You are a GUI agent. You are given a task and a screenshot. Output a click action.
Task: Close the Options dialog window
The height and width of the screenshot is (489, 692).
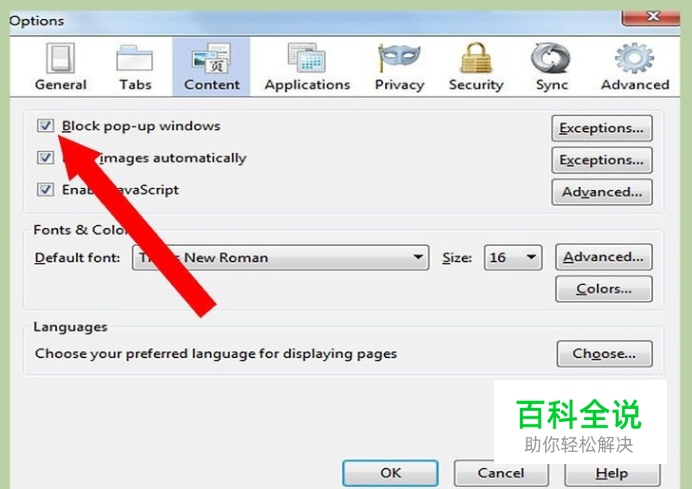(x=652, y=17)
